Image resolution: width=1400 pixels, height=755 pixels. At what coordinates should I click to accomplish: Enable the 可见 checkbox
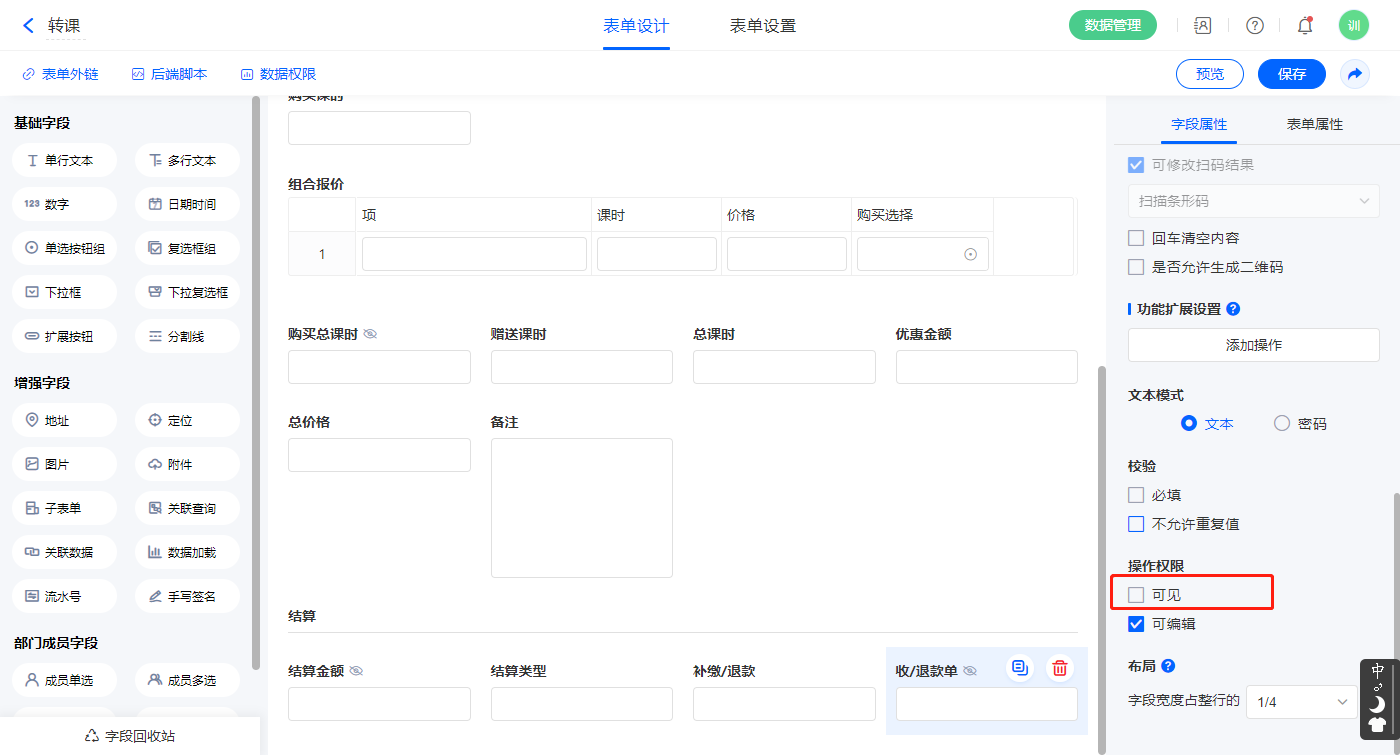[x=1136, y=595]
